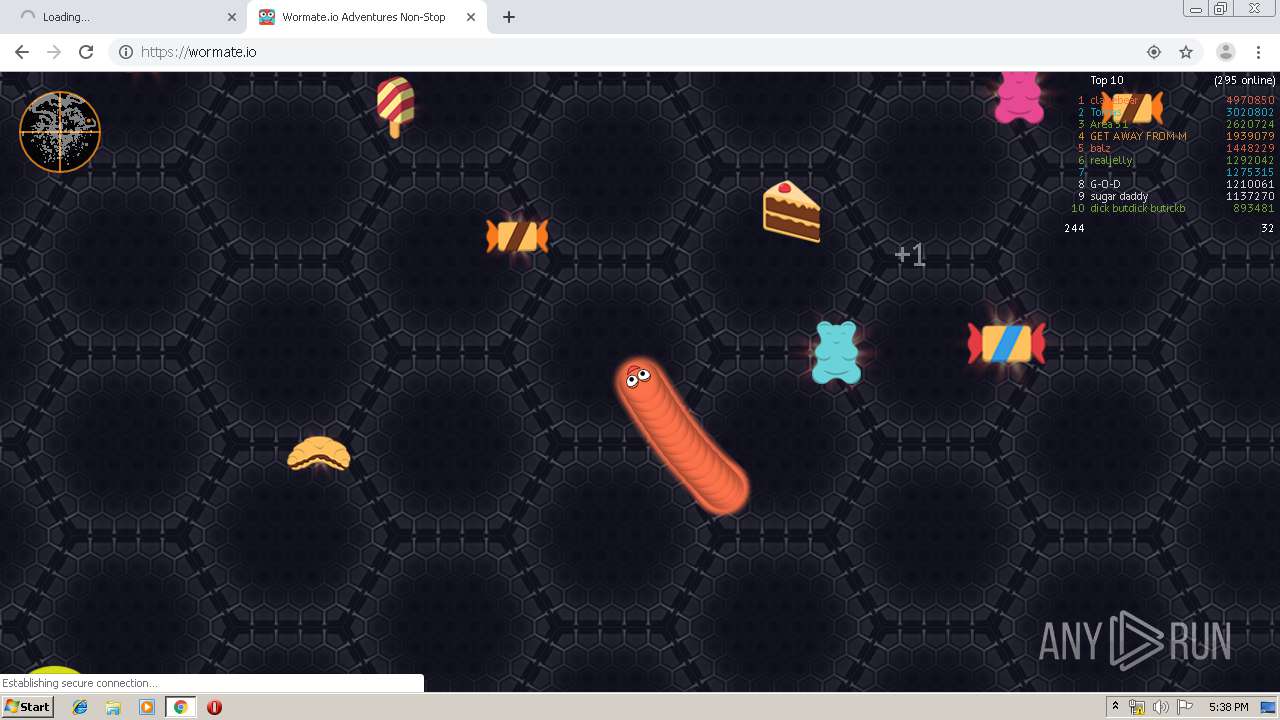View site information lock icon
The width and height of the screenshot is (1280, 720).
coord(126,52)
